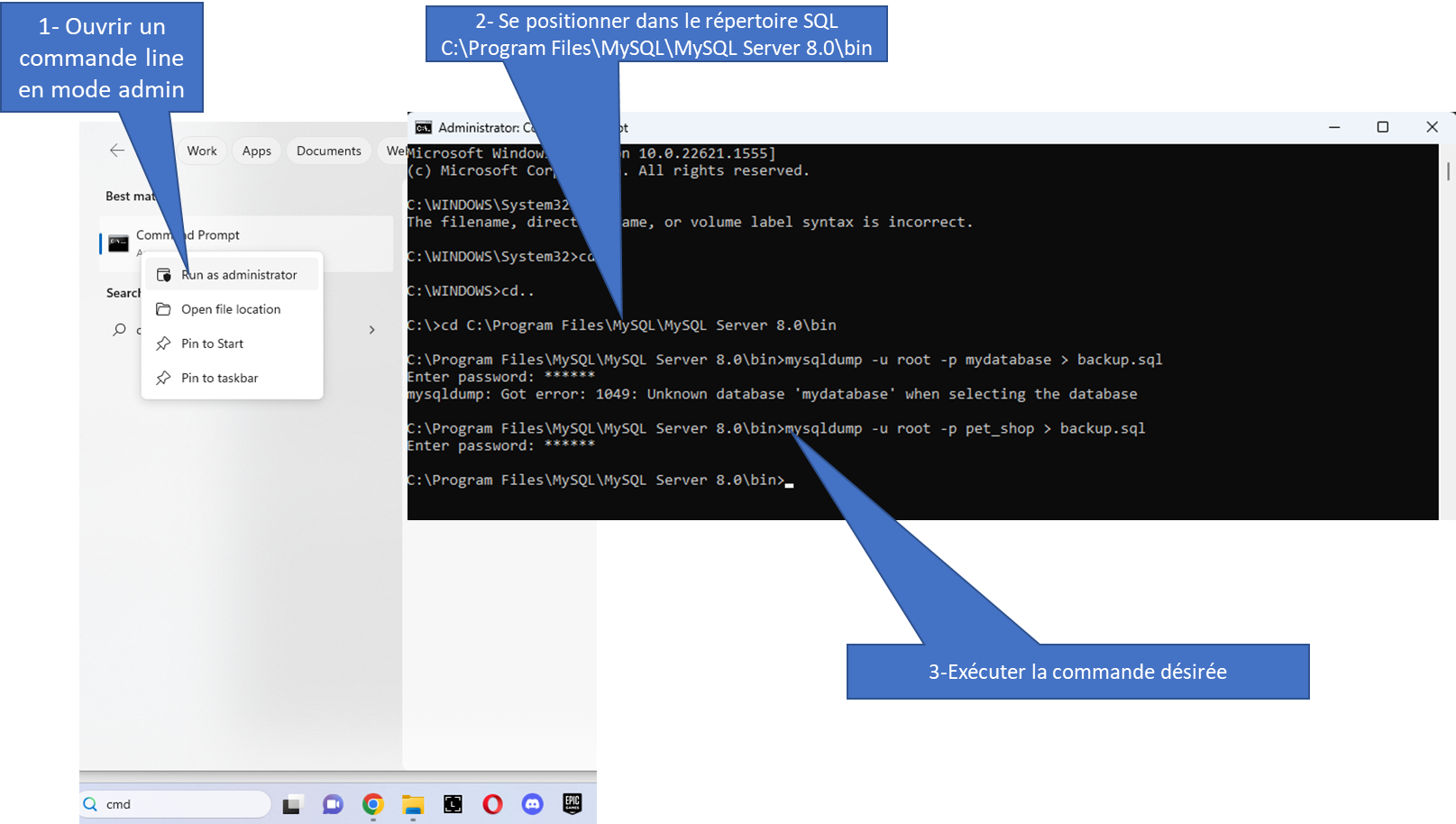Expand the web search suggestion chevron
Image resolution: width=1456 pixels, height=824 pixels.
[371, 330]
